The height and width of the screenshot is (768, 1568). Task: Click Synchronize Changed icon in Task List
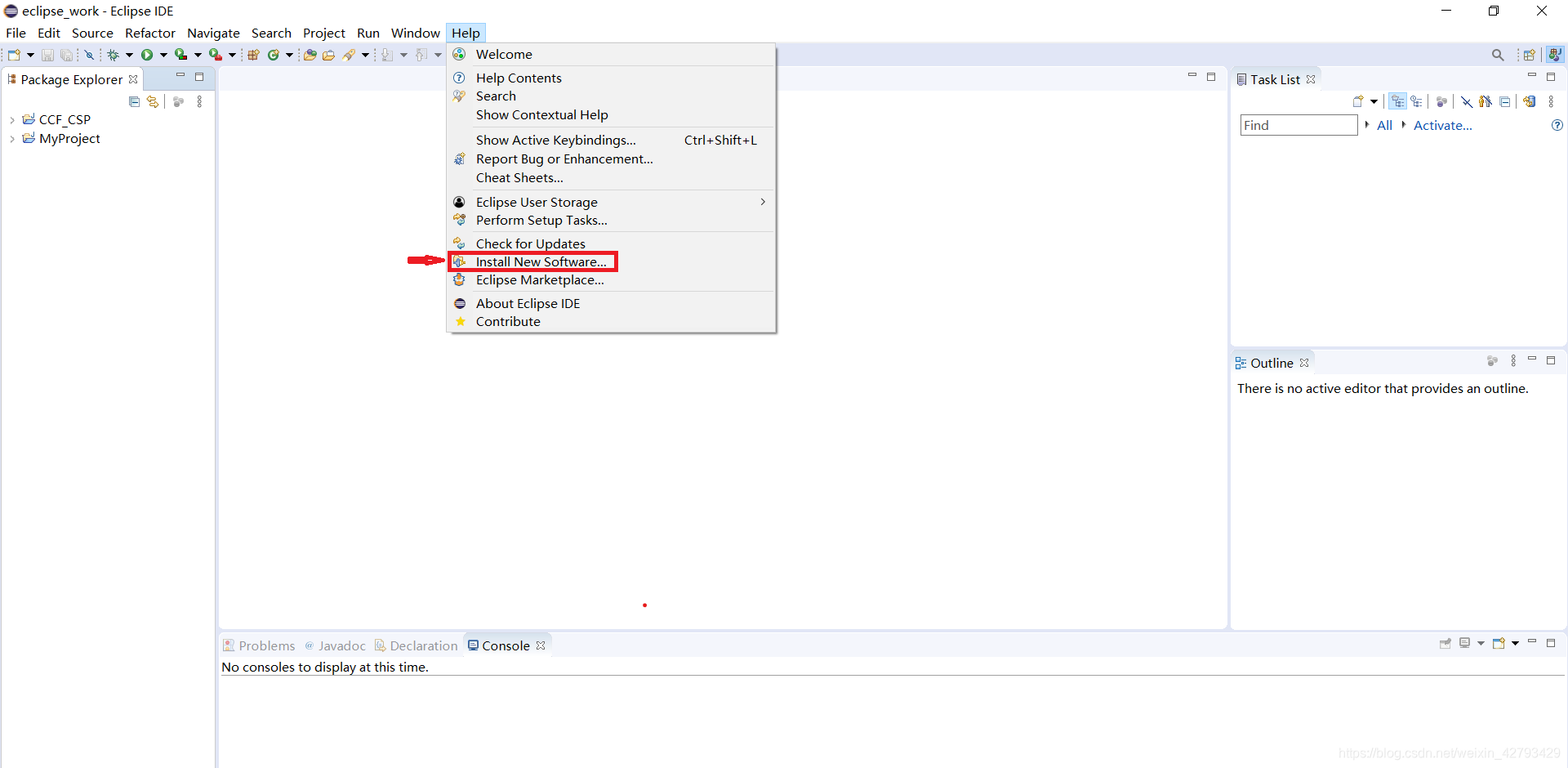[x=1530, y=102]
